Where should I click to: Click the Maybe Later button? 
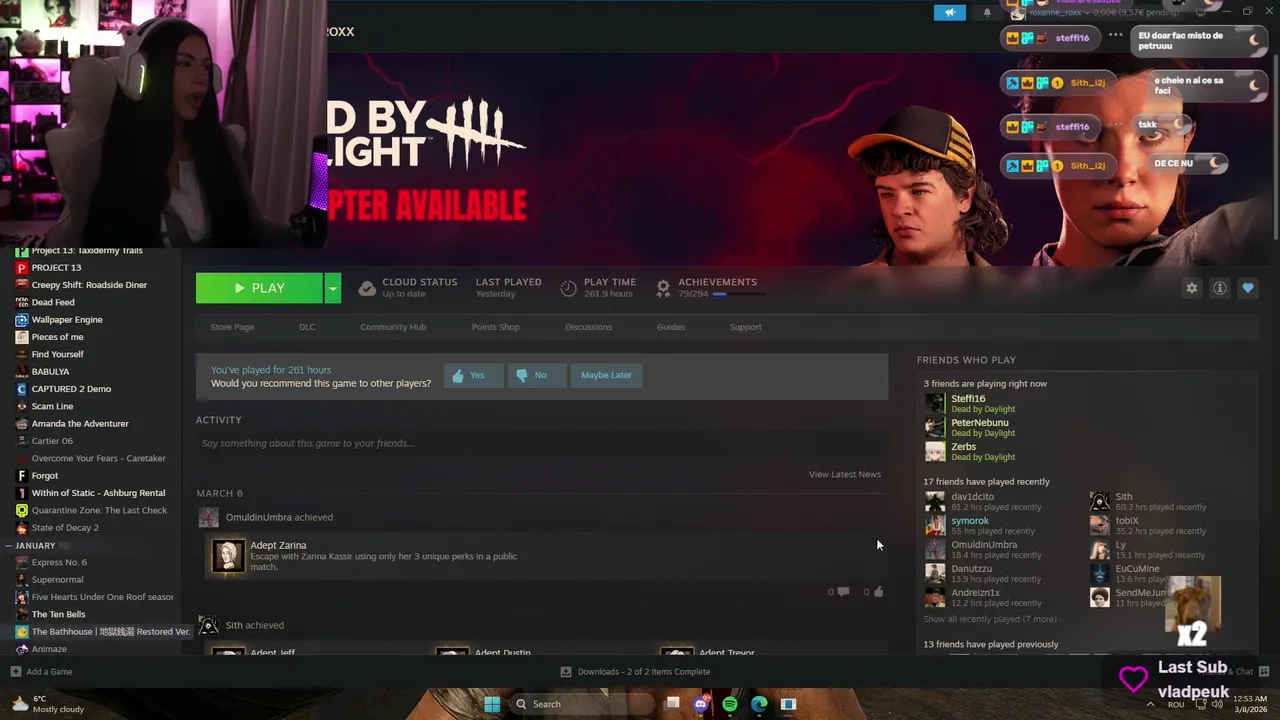(x=606, y=375)
